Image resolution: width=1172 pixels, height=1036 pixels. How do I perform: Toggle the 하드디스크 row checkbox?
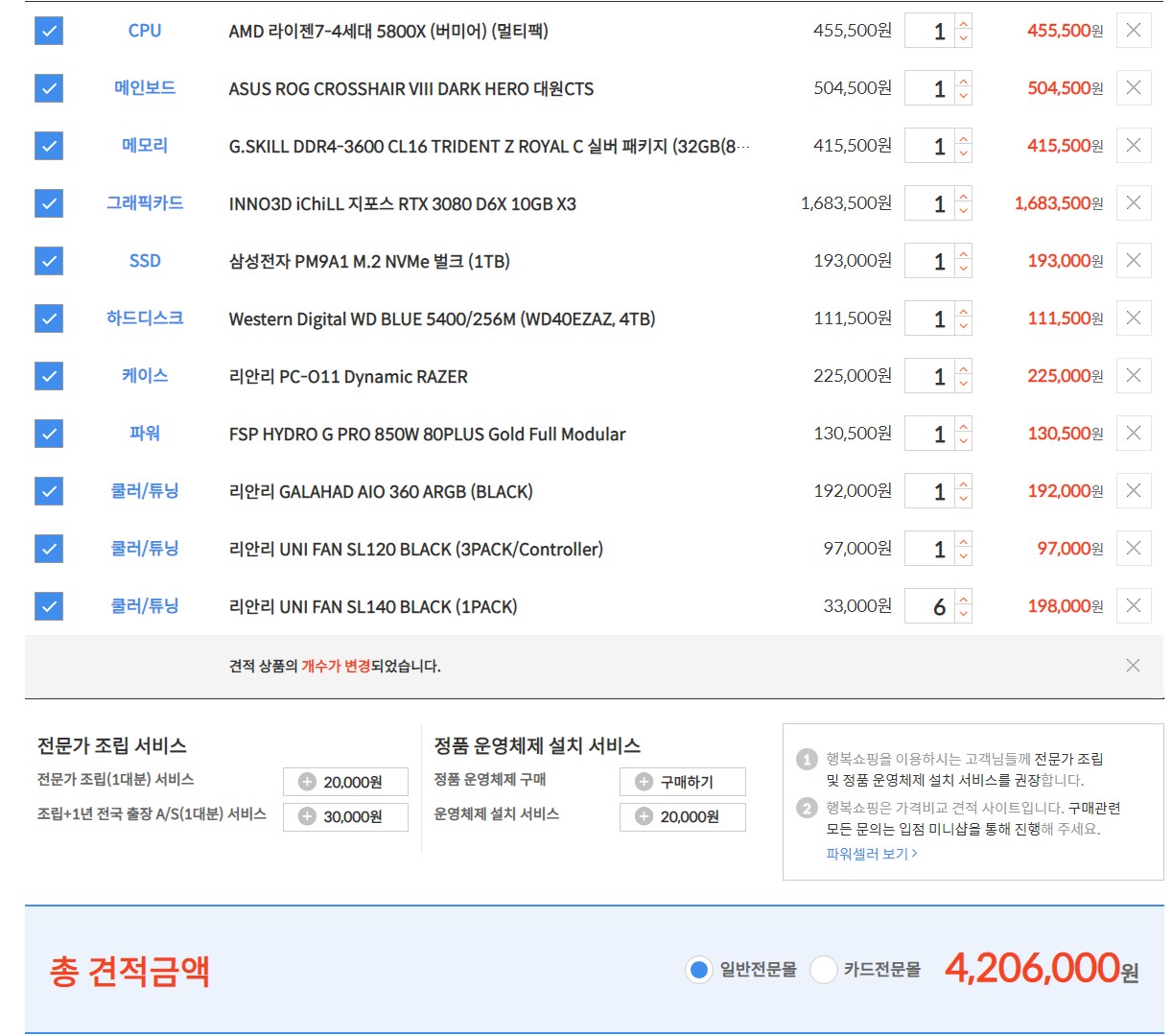coord(49,318)
